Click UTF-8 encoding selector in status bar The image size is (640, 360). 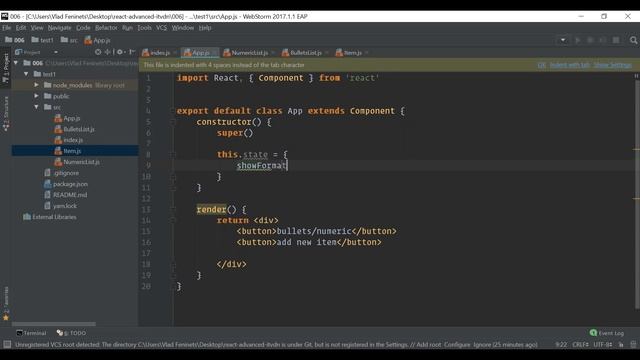(x=603, y=344)
